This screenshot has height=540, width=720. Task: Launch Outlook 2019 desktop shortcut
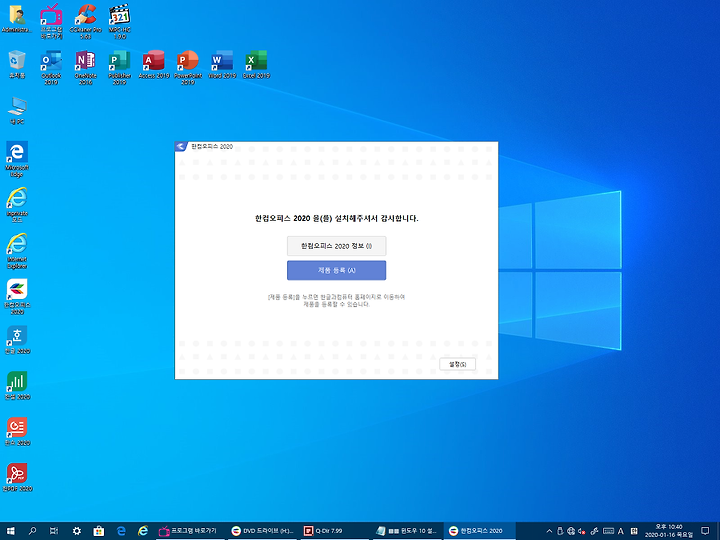[x=51, y=68]
